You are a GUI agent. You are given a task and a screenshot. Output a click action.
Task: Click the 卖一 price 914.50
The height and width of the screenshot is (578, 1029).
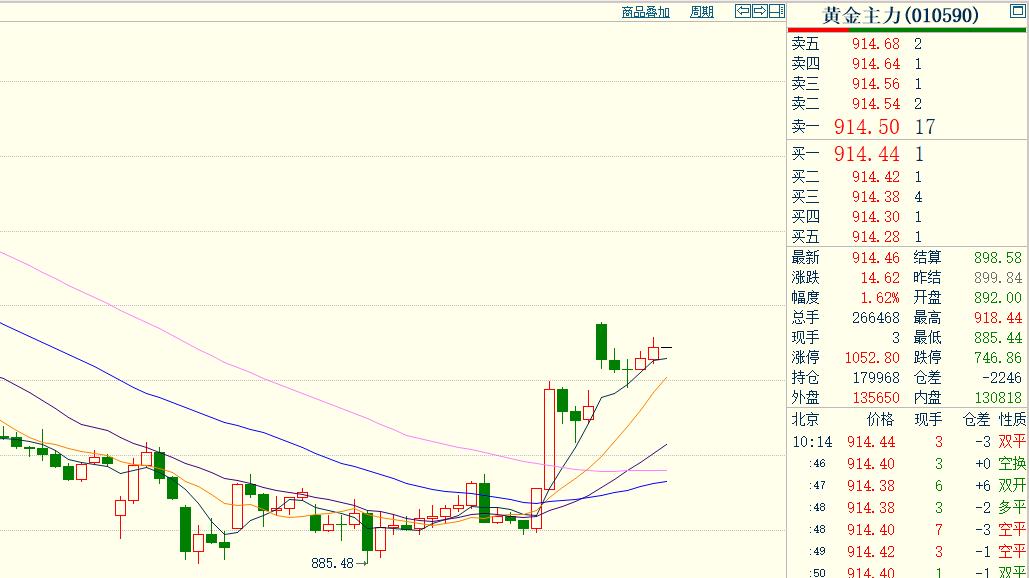866,127
